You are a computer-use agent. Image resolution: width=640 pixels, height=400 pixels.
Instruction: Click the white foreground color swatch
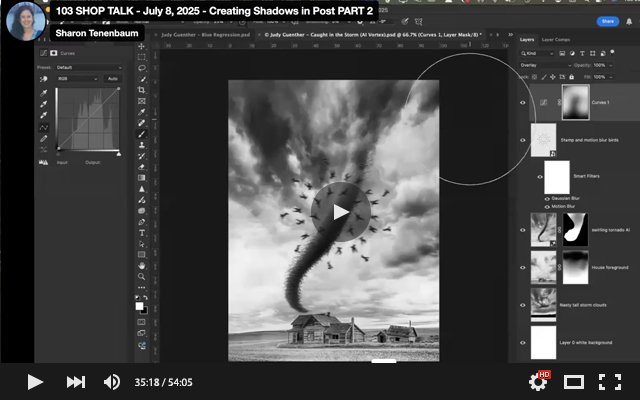140,306
